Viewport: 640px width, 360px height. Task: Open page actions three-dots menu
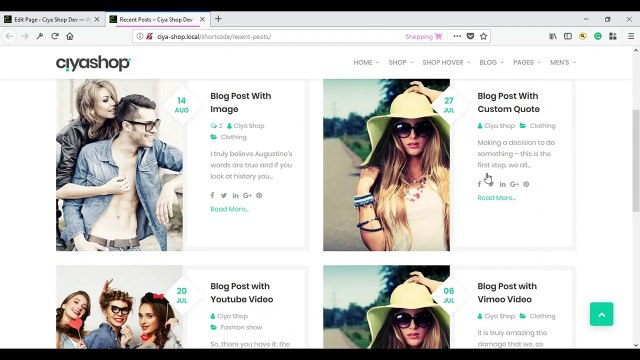pyautogui.click(x=457, y=36)
